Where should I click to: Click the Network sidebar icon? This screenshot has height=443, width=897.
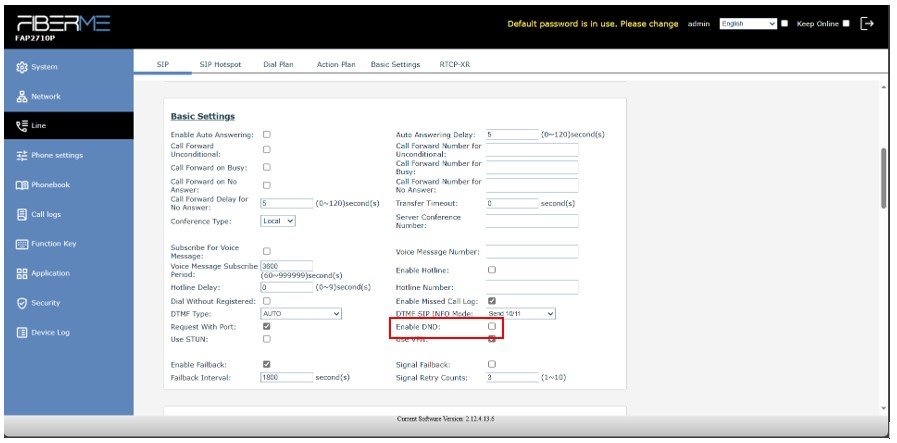click(x=22, y=97)
